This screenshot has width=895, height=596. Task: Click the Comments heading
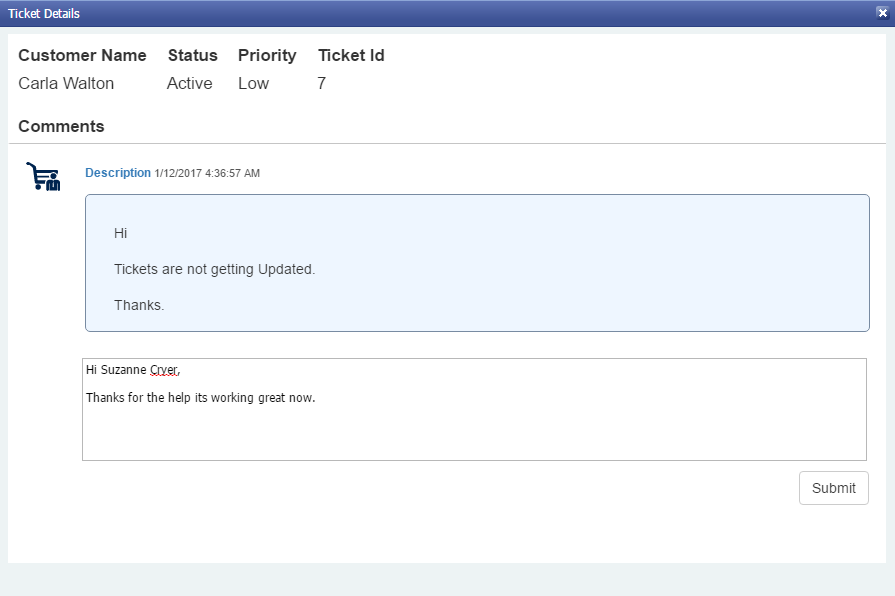pyautogui.click(x=61, y=126)
